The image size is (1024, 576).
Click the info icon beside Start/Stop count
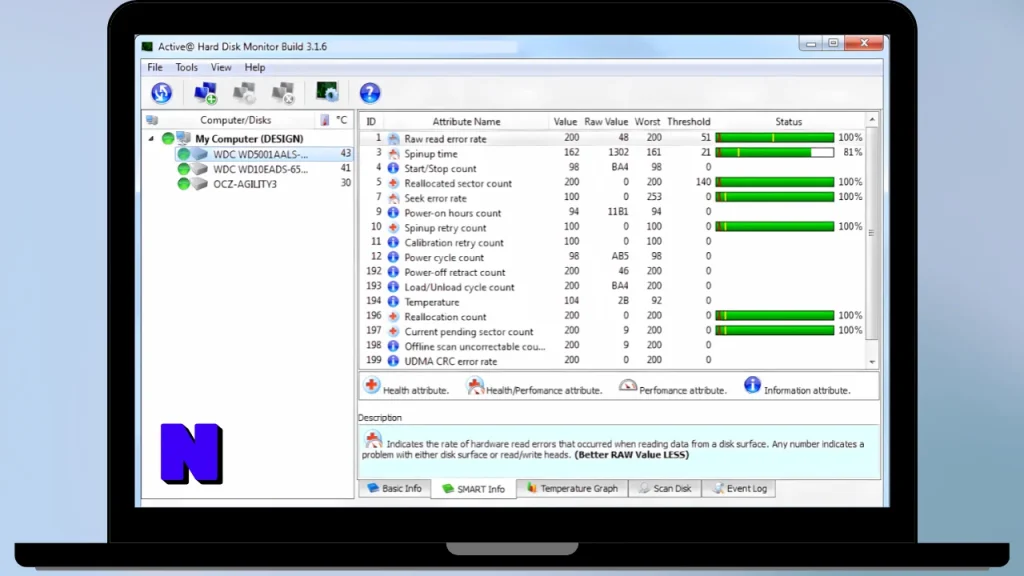[393, 168]
